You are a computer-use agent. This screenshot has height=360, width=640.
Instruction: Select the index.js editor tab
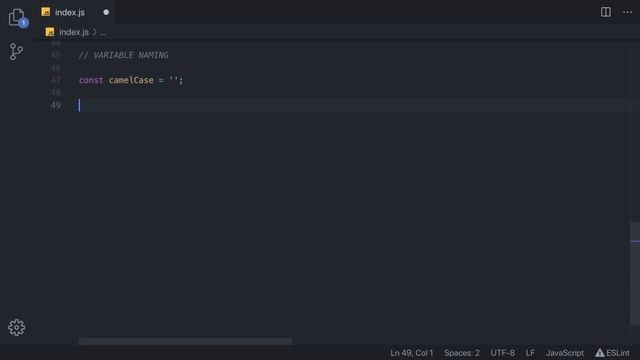(75, 12)
